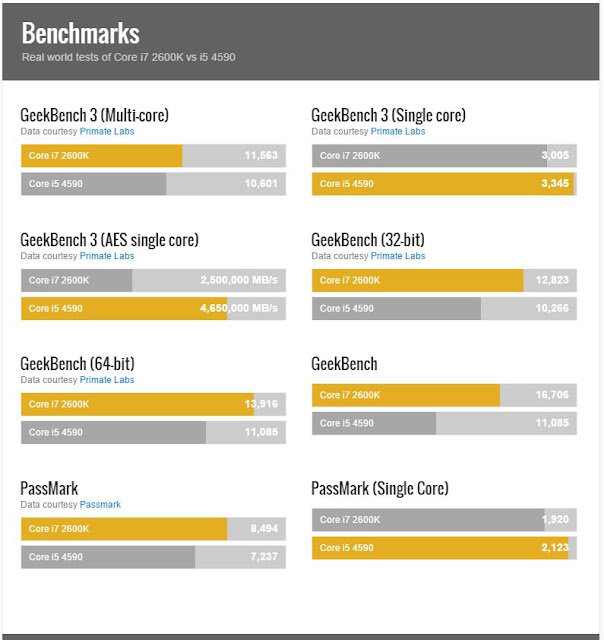Select Core i7 2600K bar scoring 13,916
This screenshot has width=604, height=640.
153,404
